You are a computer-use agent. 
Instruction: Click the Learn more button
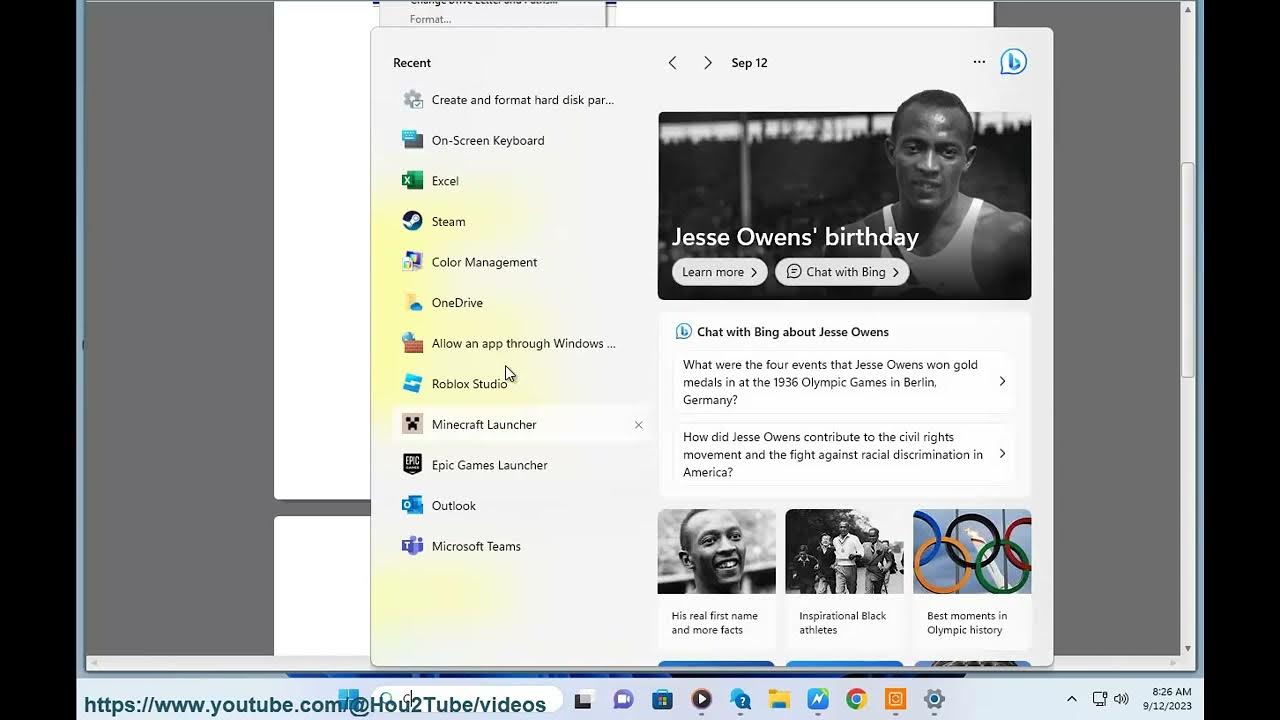(720, 272)
